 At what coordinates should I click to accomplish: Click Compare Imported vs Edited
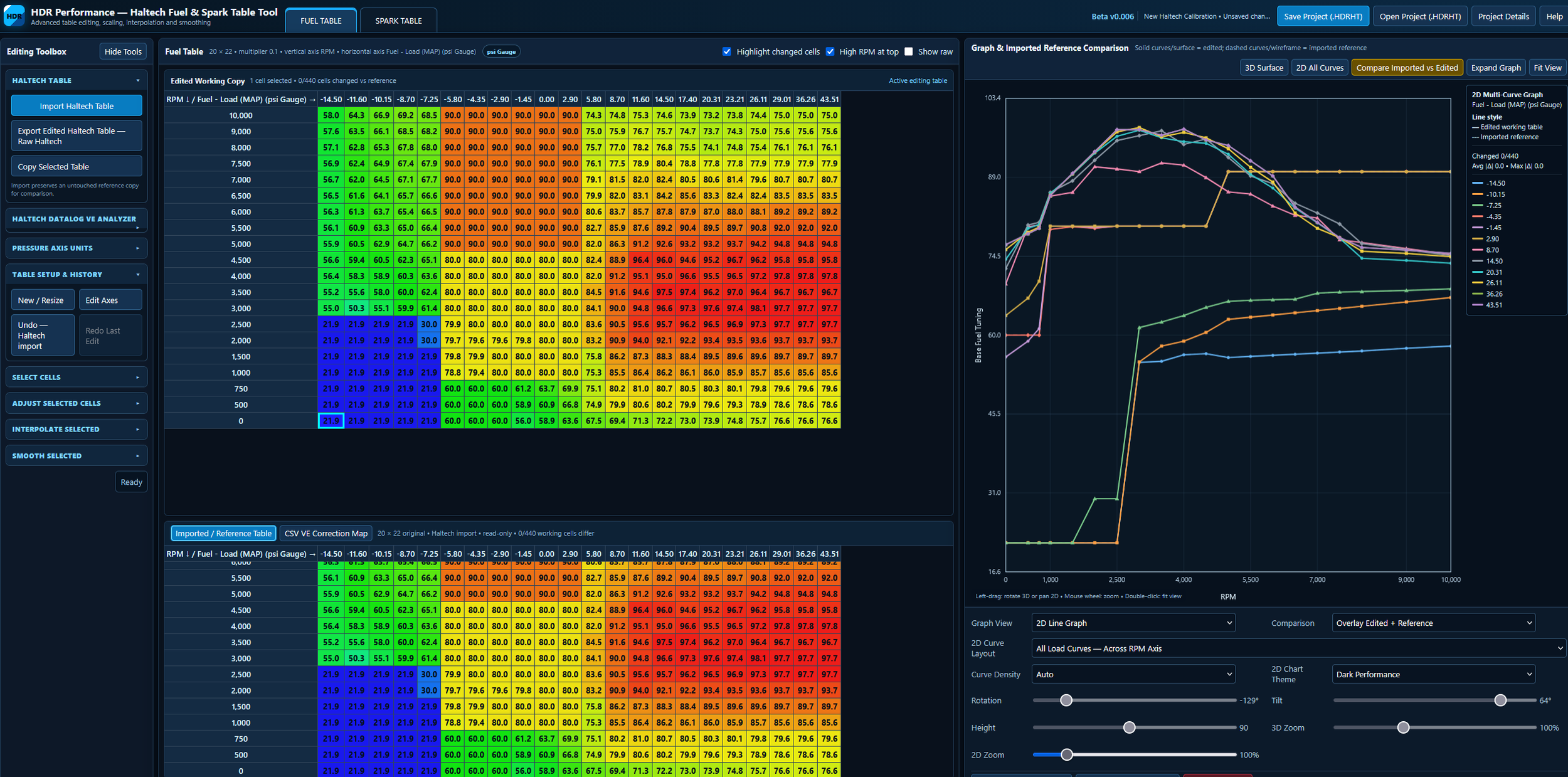(1407, 68)
